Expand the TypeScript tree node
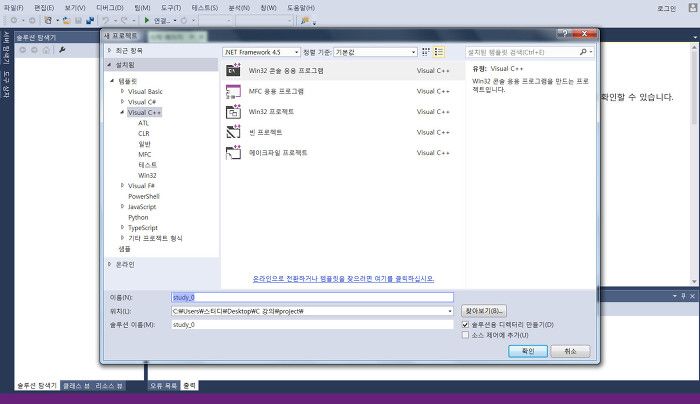The height and width of the screenshot is (404, 700). (122, 228)
